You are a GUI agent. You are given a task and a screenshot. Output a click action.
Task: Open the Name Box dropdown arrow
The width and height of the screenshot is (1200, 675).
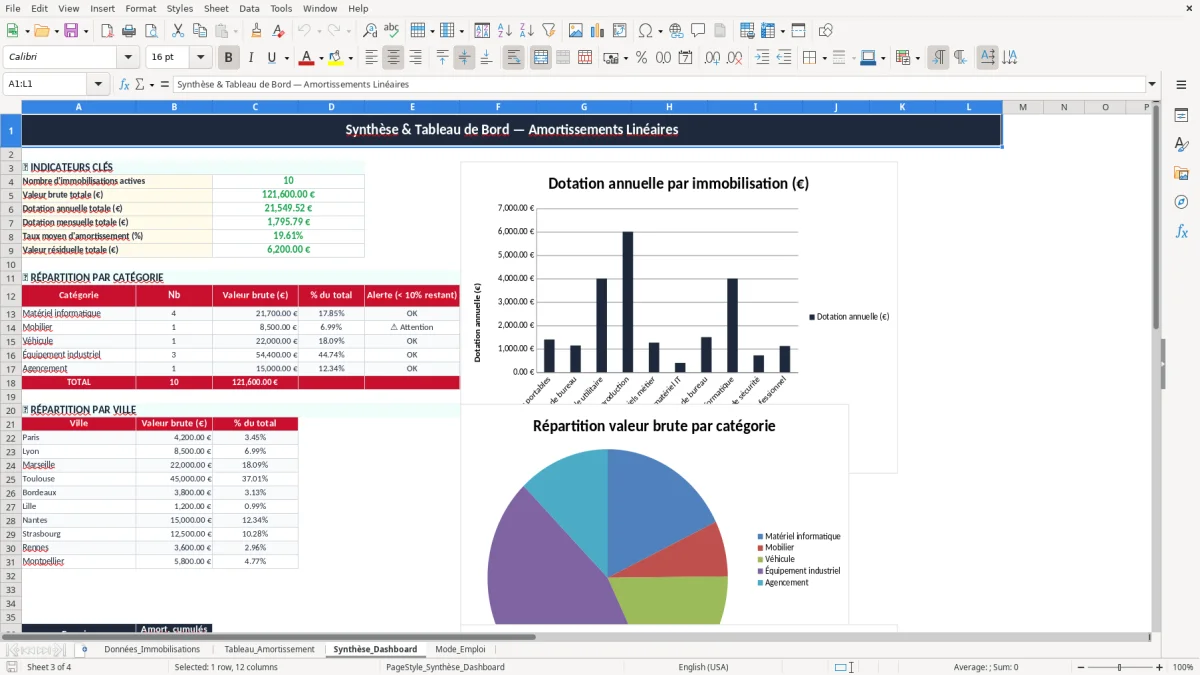coord(98,84)
